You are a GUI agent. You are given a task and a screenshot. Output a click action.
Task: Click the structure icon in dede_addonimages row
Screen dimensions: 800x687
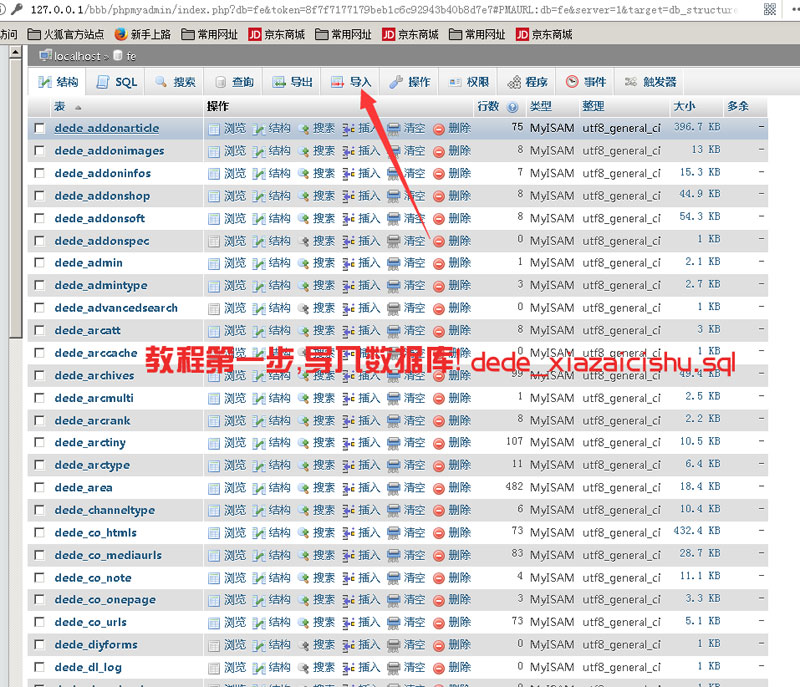click(x=258, y=151)
